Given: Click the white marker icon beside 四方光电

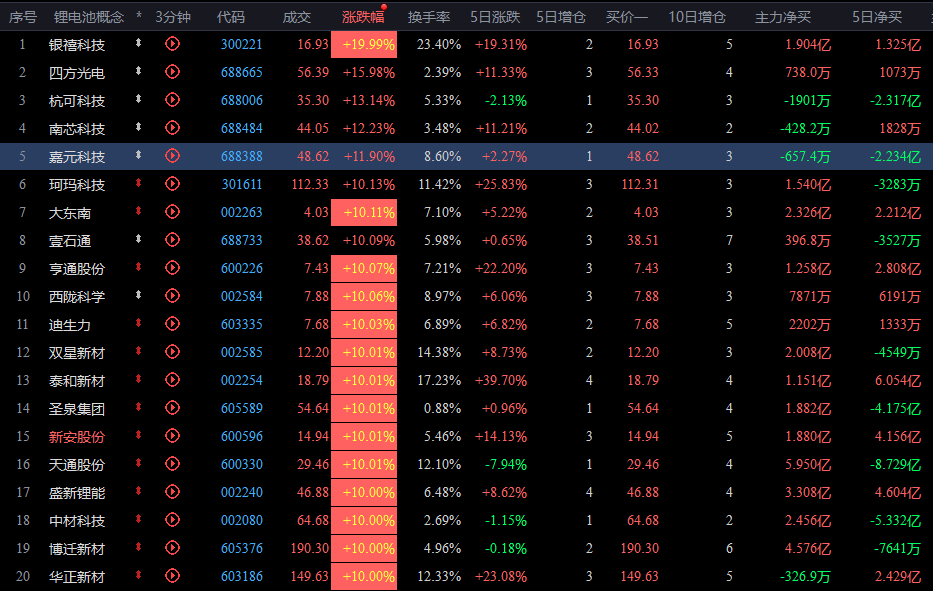Looking at the screenshot, I should tap(138, 71).
